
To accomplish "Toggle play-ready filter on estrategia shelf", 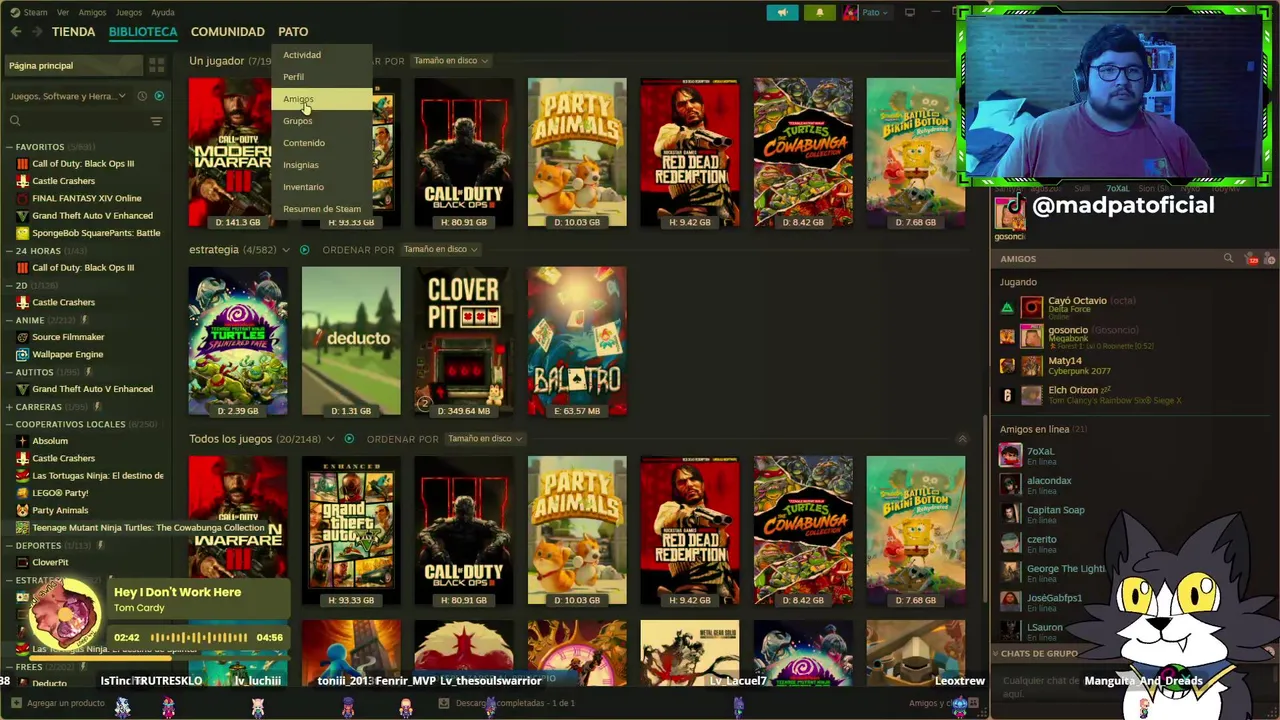I will click(305, 250).
